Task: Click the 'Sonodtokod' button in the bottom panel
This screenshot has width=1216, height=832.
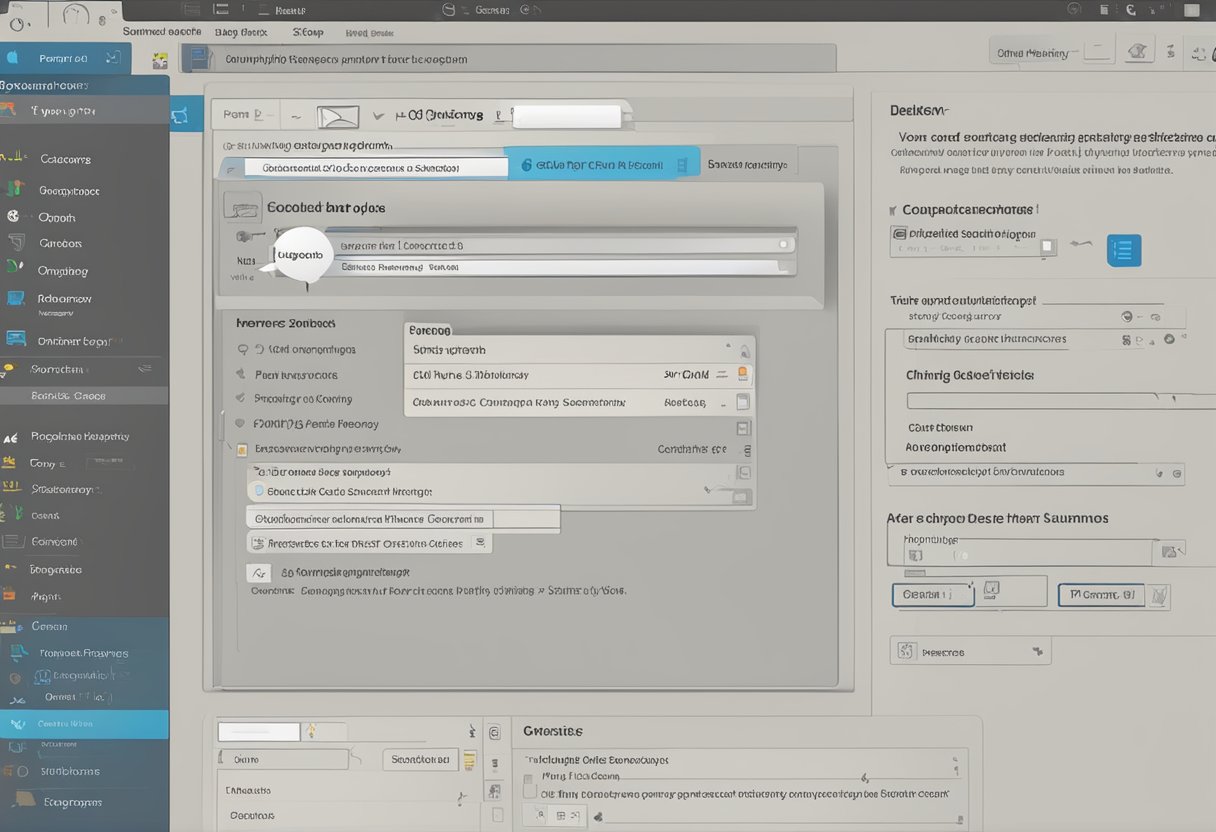Action: (420, 760)
